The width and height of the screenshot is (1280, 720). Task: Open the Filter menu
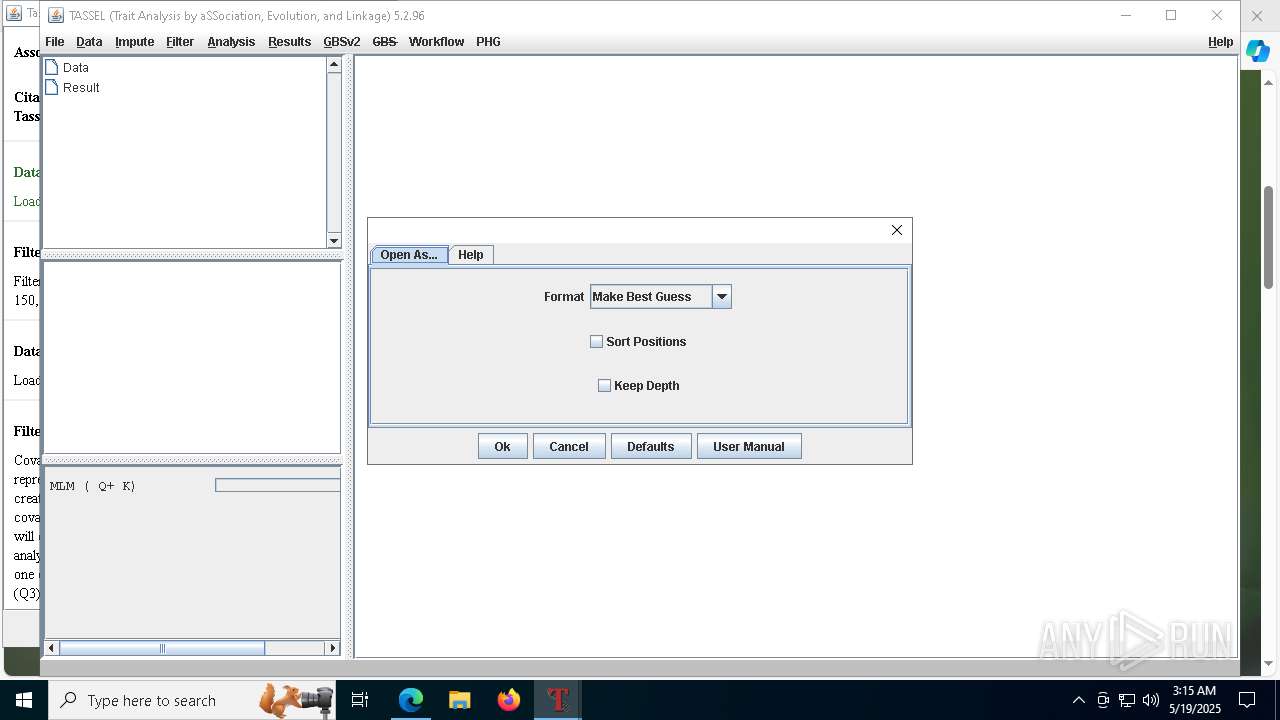coord(180,41)
